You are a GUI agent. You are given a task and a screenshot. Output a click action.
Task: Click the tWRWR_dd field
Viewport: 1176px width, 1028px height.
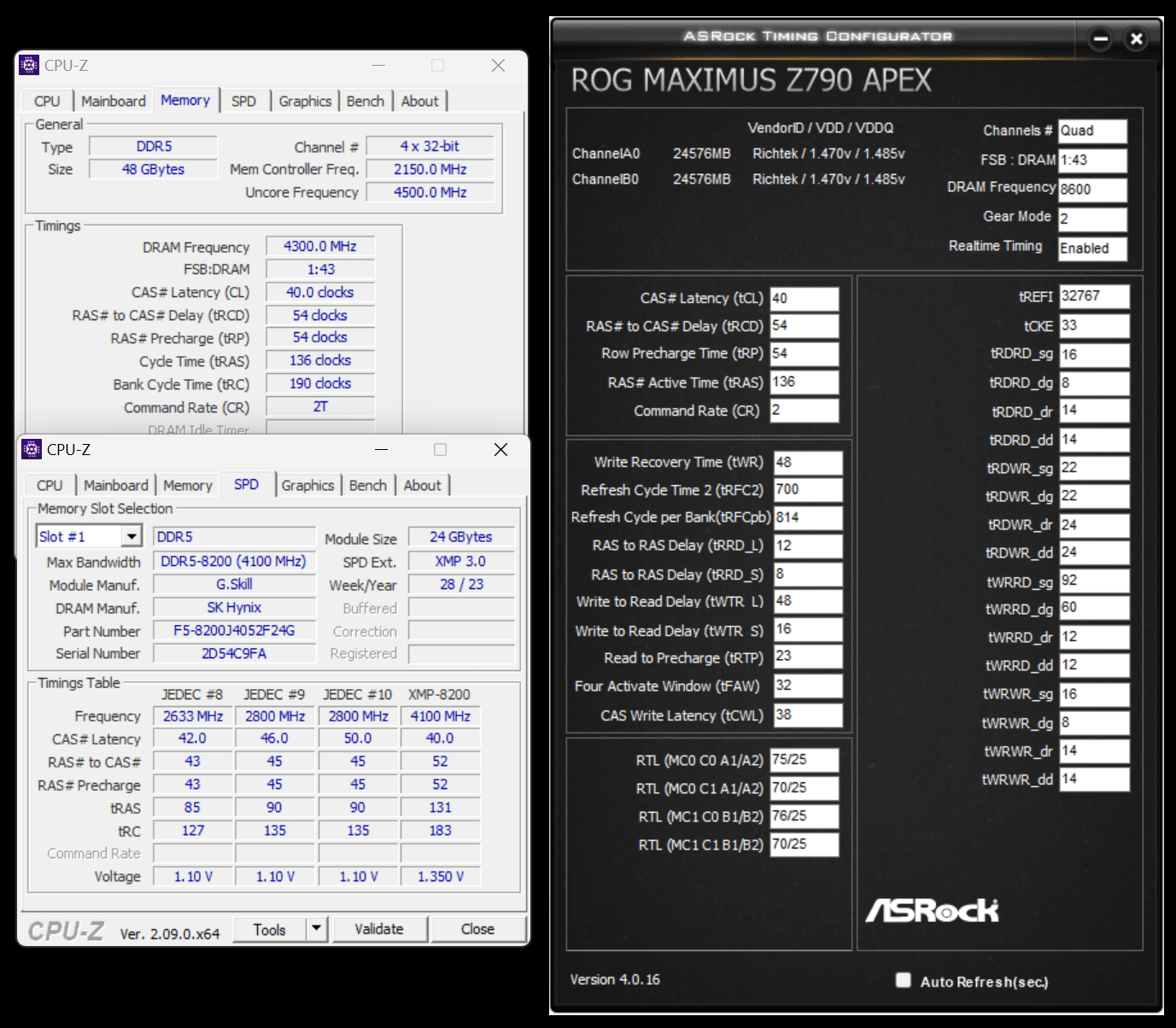[x=1094, y=779]
